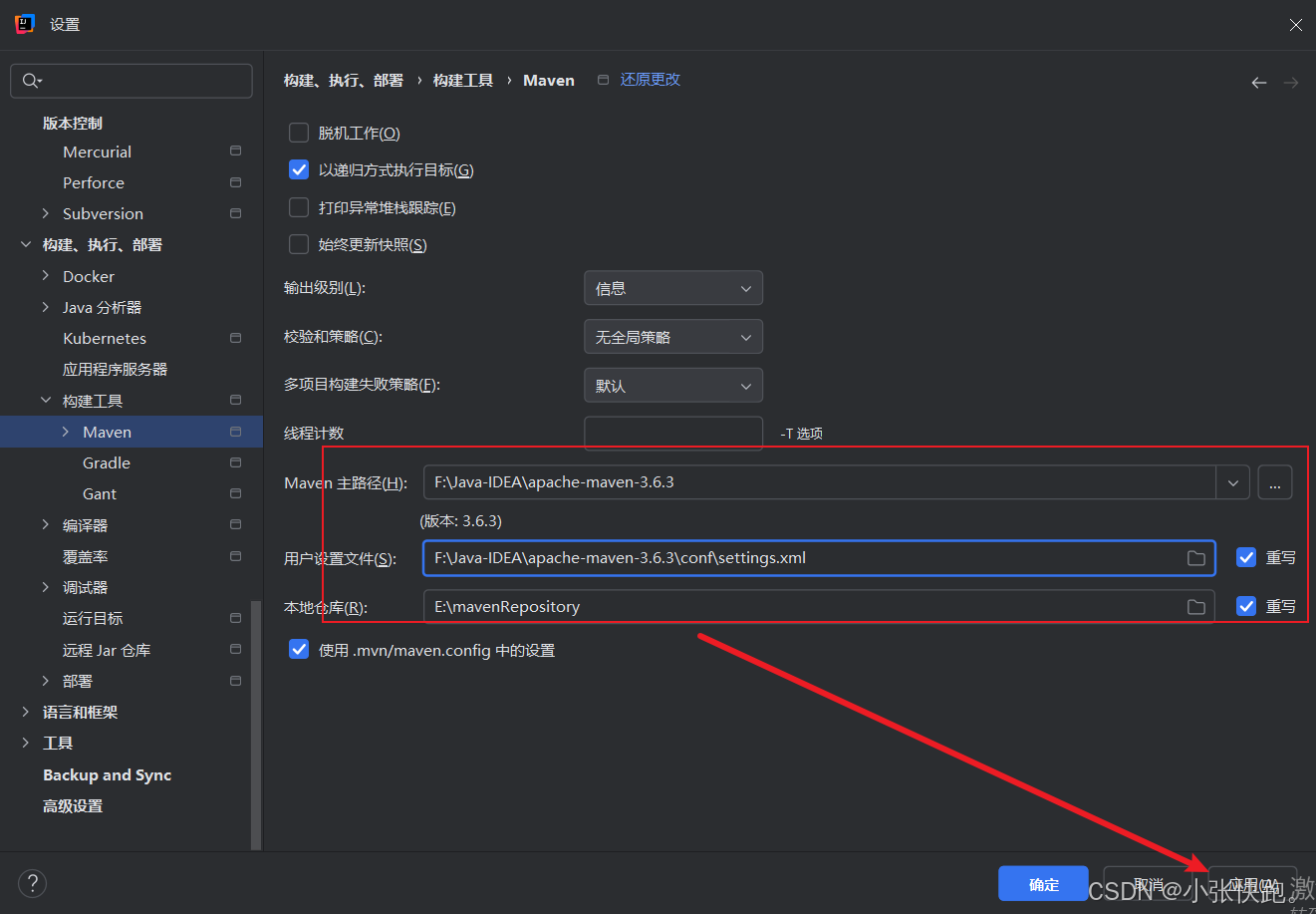The image size is (1316, 914).
Task: Click the 还原更改 link
Action: click(x=651, y=80)
